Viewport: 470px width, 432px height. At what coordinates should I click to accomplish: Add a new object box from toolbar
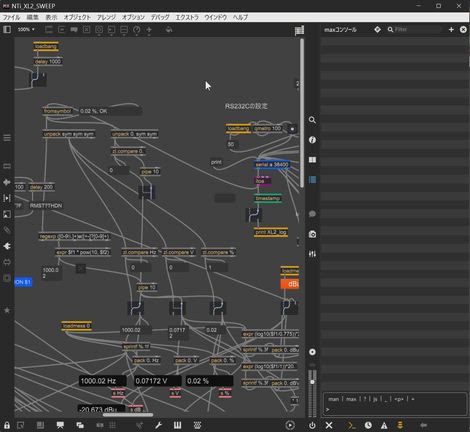[49, 29]
